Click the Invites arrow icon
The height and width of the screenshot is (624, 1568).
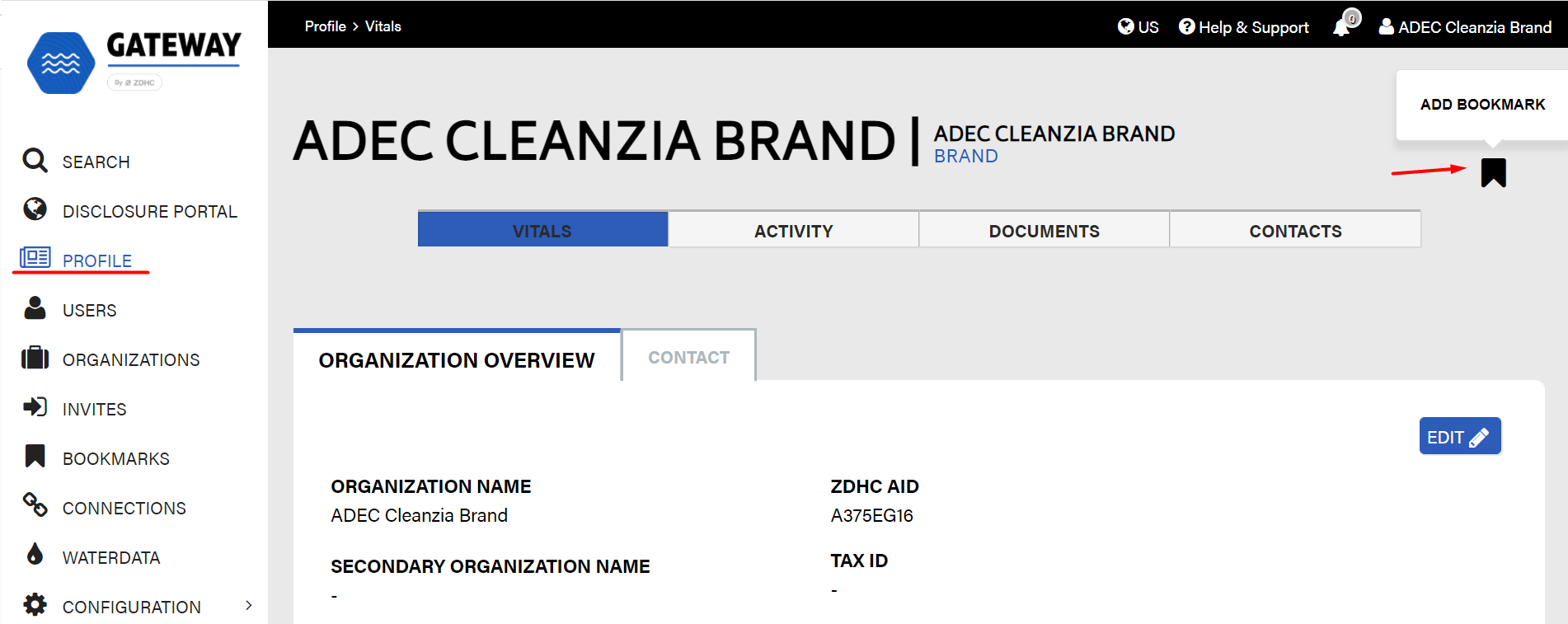pos(35,406)
